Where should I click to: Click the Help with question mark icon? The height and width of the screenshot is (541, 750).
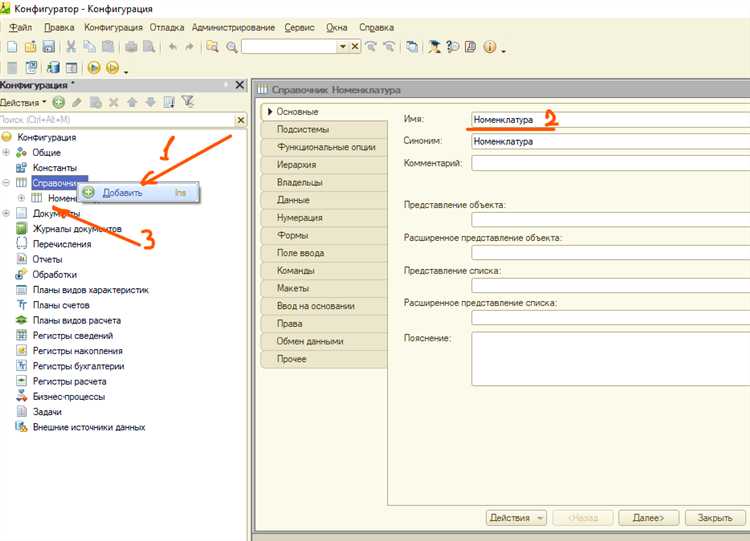452,46
